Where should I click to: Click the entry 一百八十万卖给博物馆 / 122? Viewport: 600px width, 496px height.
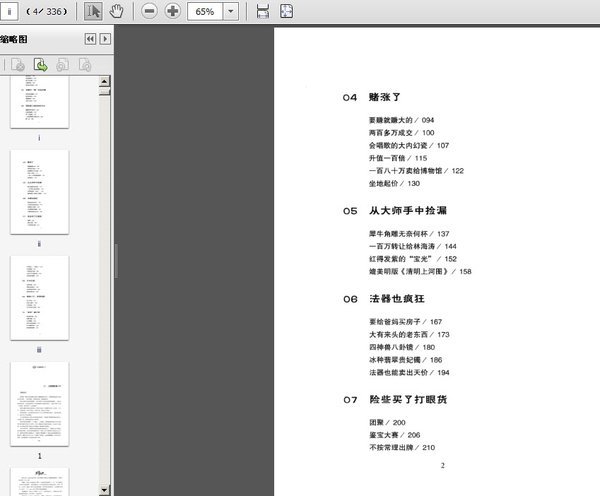click(416, 171)
